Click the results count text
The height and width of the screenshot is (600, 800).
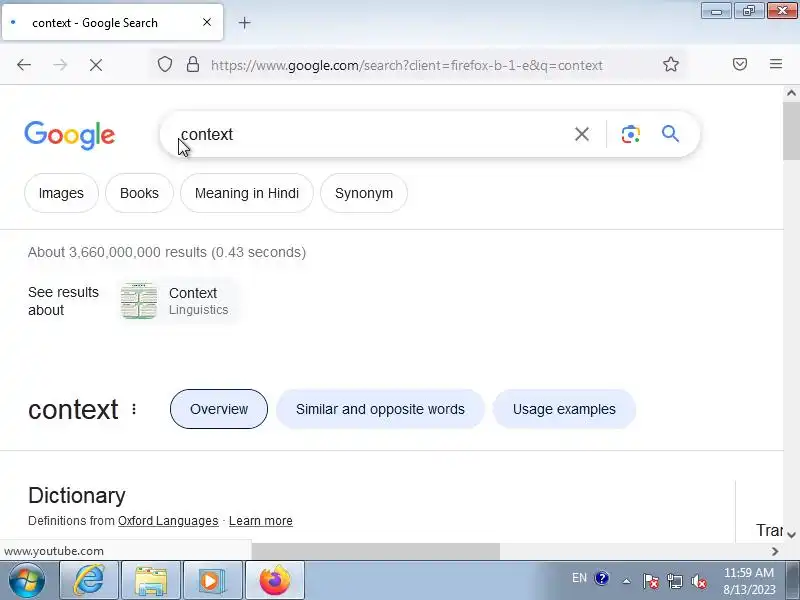[167, 252]
